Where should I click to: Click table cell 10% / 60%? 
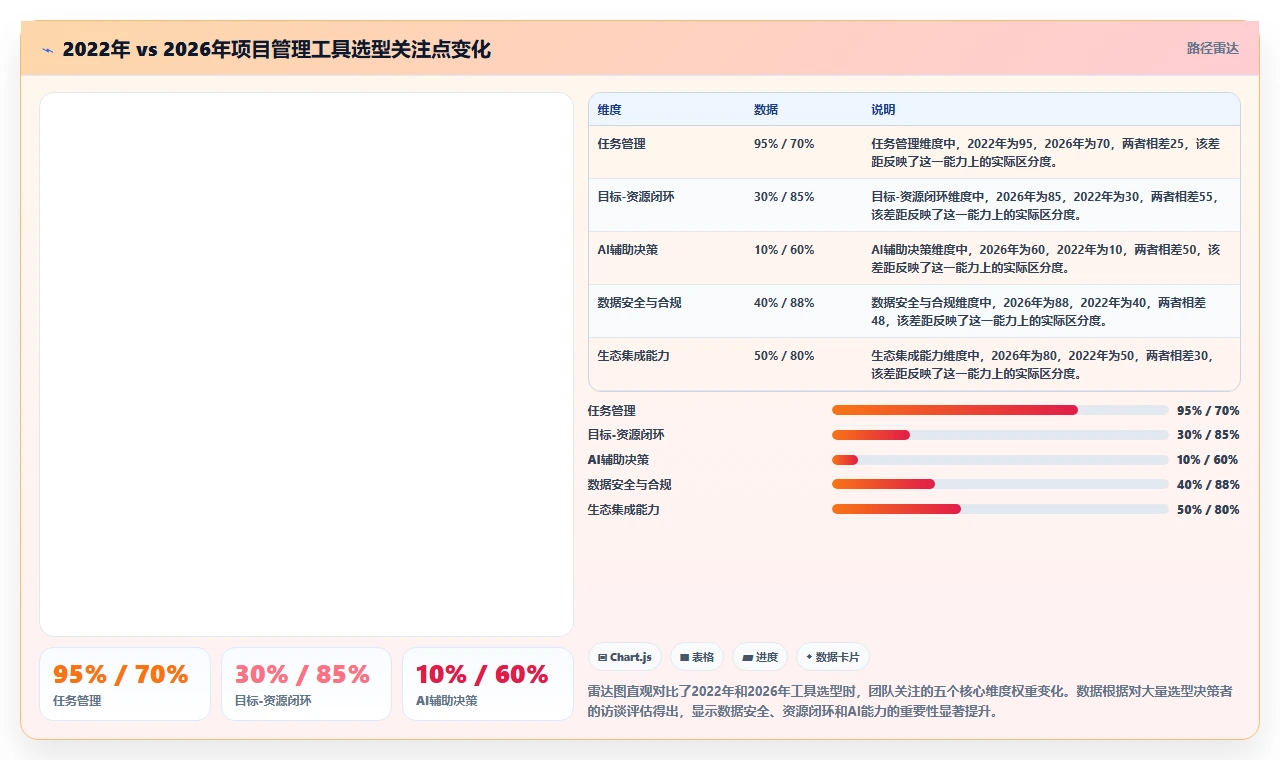784,250
